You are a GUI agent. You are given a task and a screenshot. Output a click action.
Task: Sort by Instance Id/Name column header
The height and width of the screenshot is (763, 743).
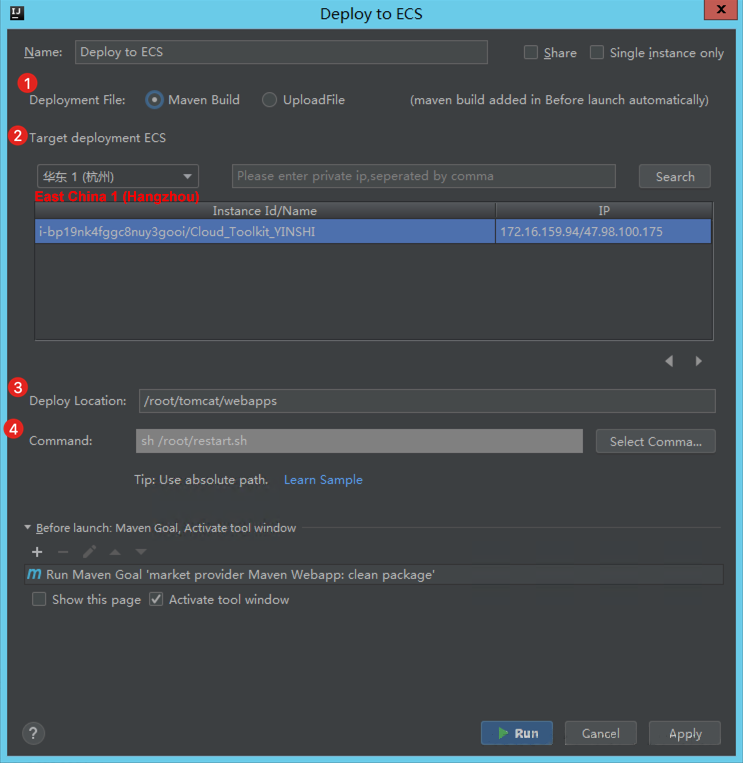(x=265, y=211)
